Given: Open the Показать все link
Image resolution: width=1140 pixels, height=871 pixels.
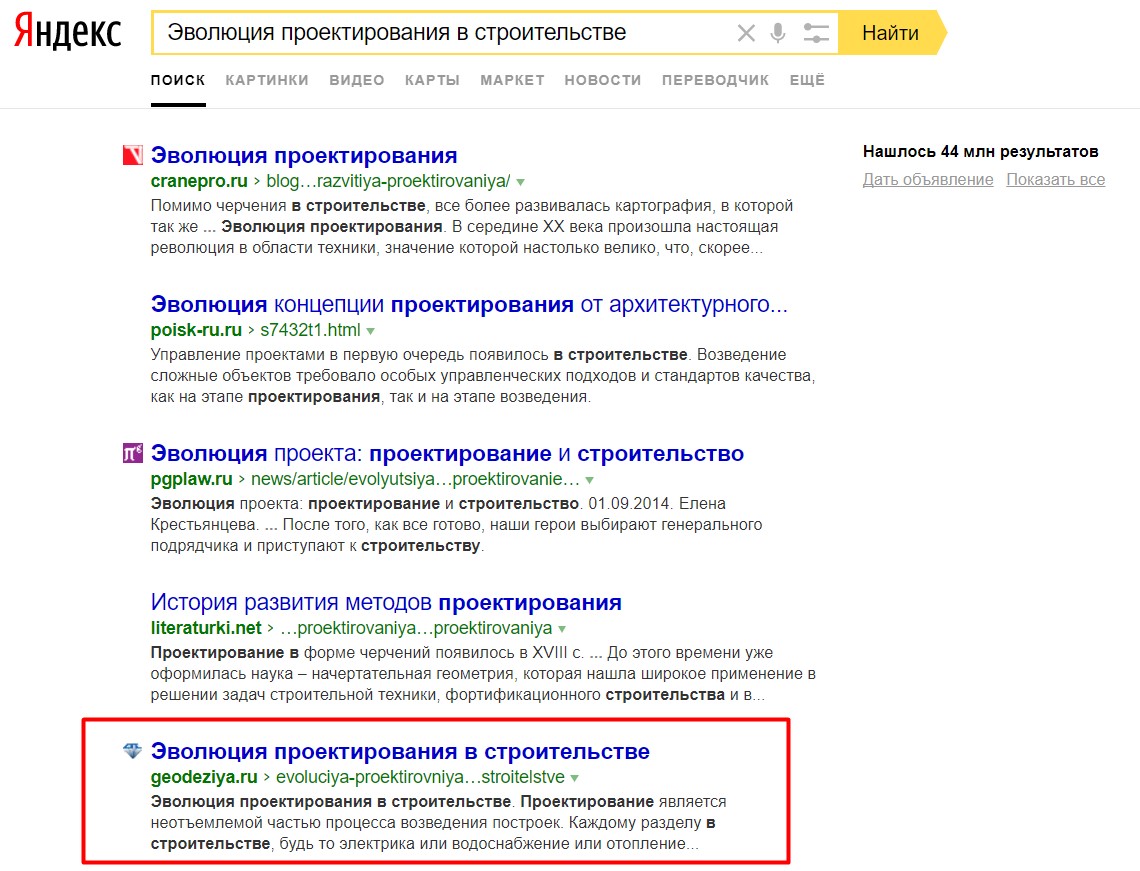Looking at the screenshot, I should (x=1056, y=180).
